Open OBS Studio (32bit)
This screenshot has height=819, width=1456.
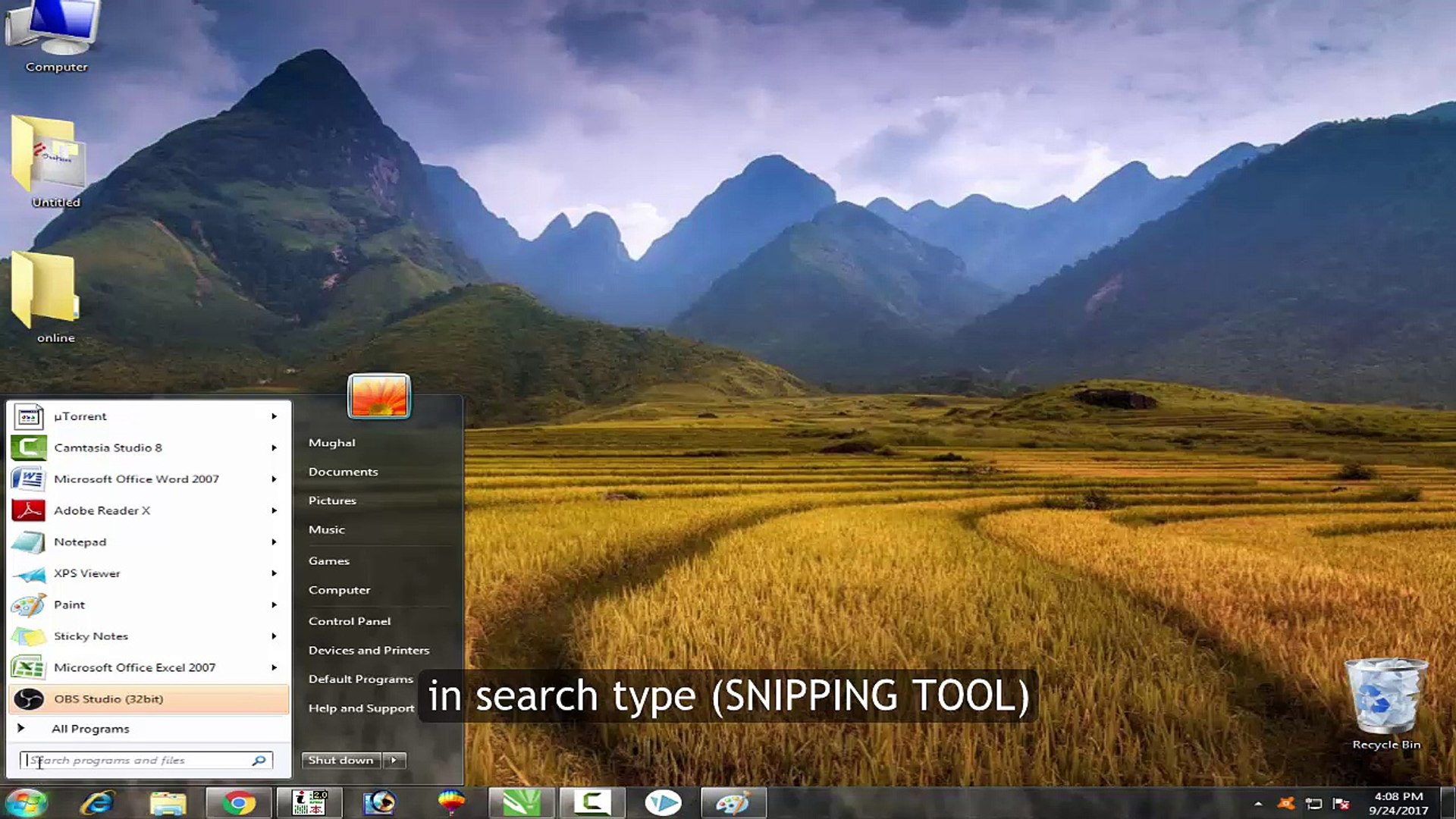point(148,699)
